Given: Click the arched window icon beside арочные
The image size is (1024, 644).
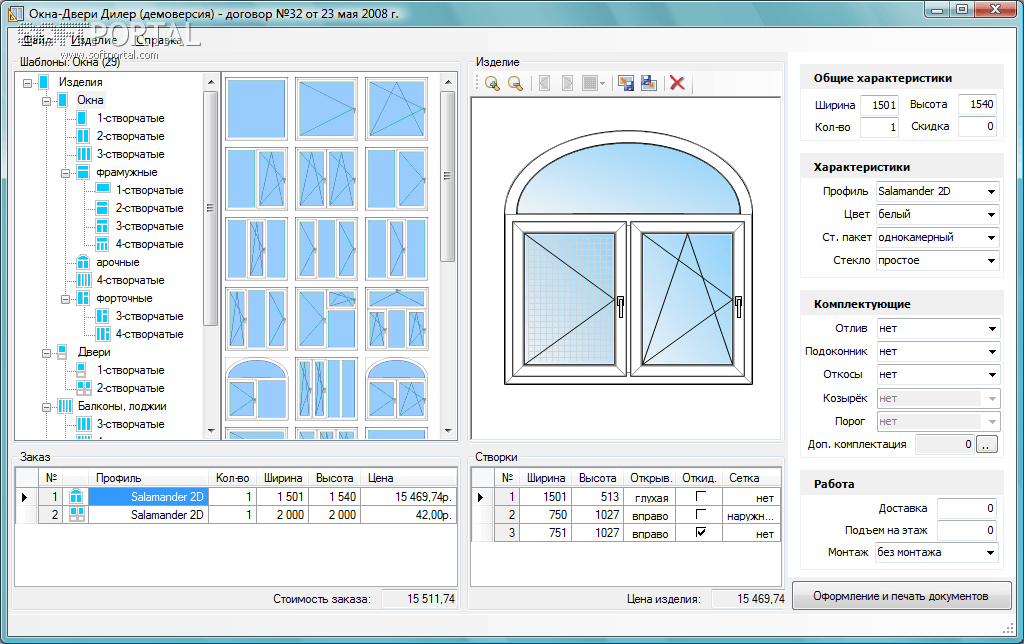Looking at the screenshot, I should click(x=84, y=262).
